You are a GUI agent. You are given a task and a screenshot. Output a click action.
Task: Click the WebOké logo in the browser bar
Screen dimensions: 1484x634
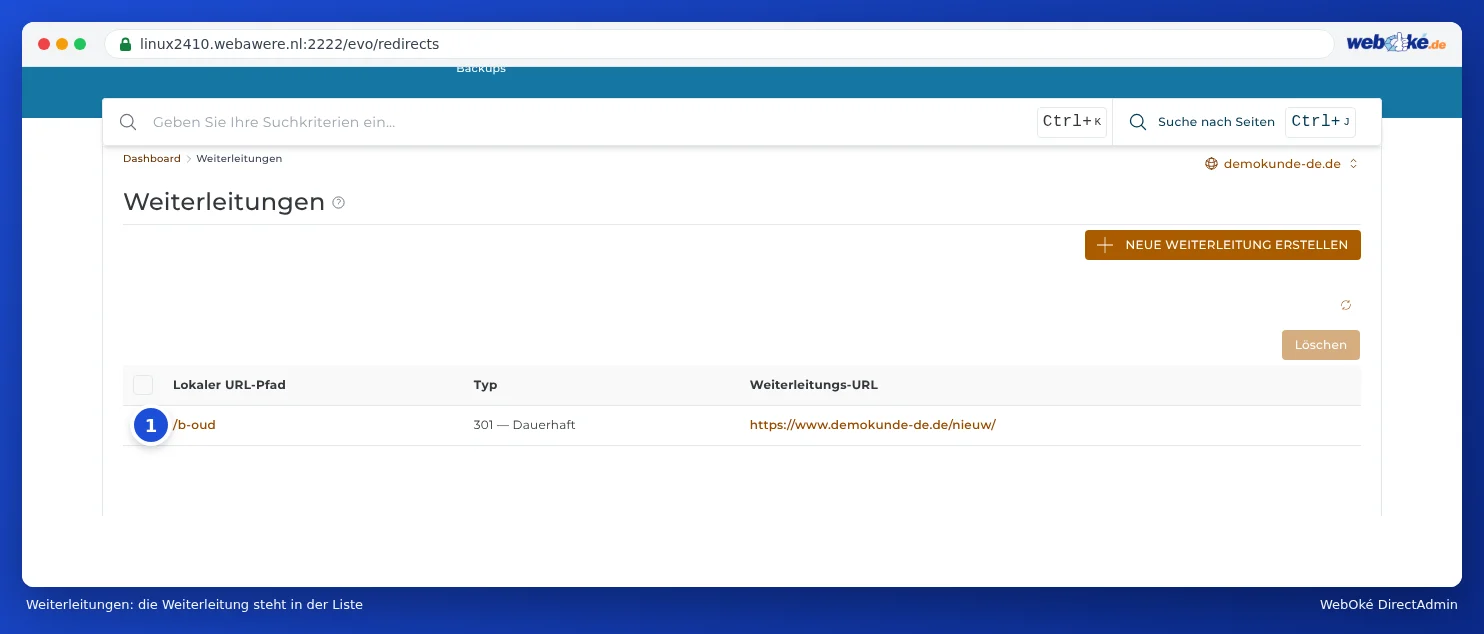point(1396,44)
